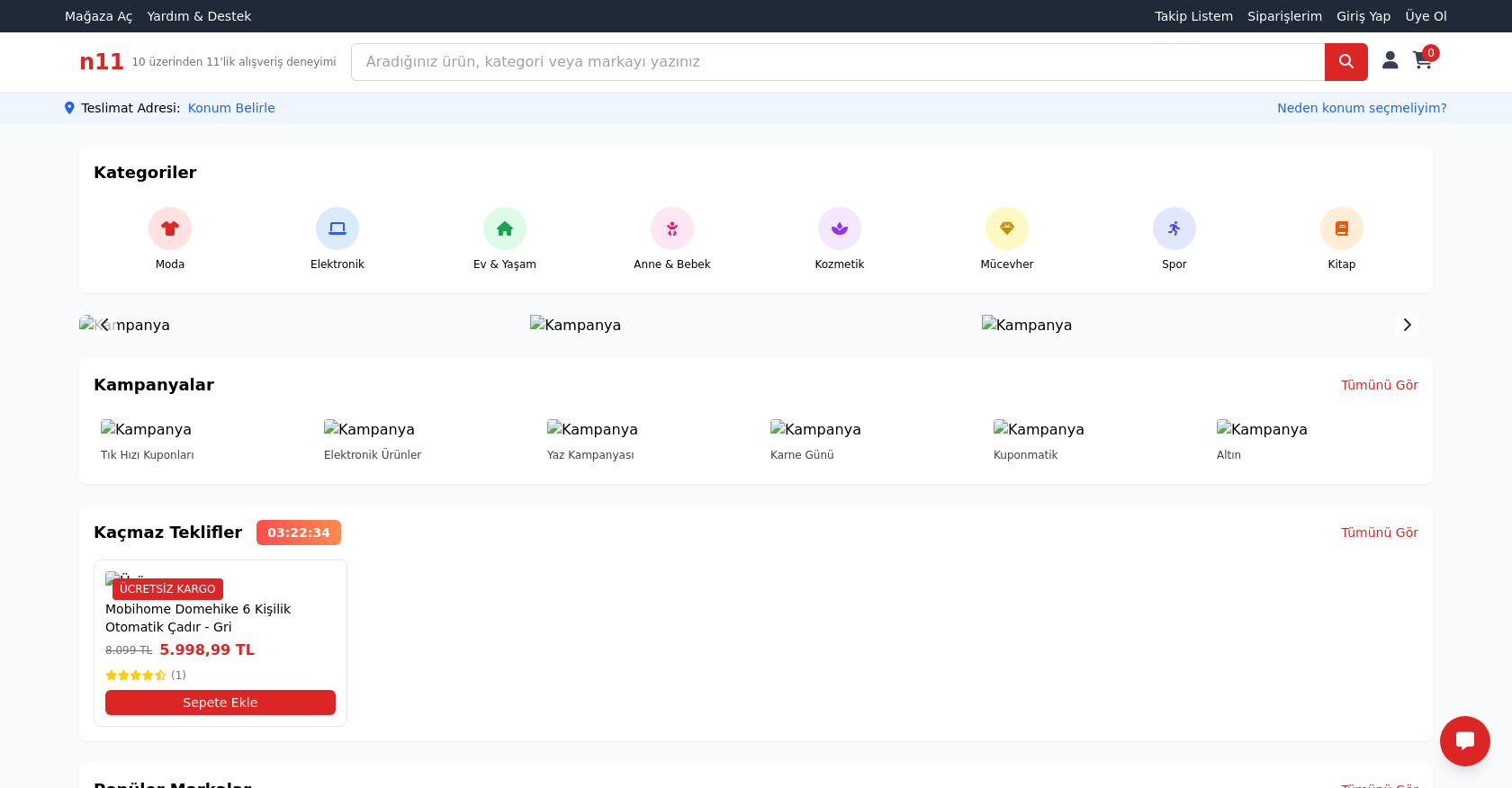Open the Kozmetik category icon
Viewport: 1512px width, 788px height.
click(840, 228)
